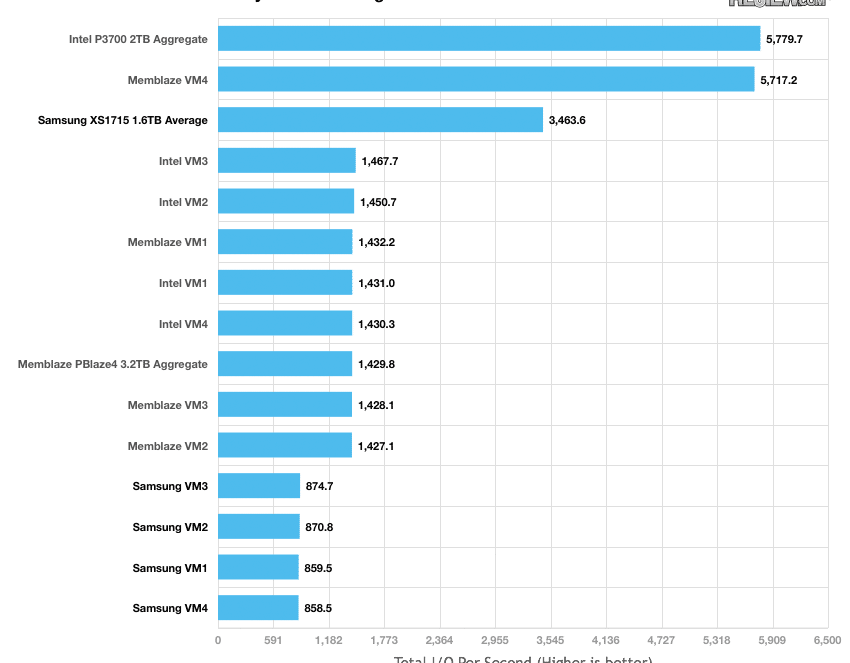Select the value "1,432.2"
Screen dimensions: 850x663
[377, 242]
